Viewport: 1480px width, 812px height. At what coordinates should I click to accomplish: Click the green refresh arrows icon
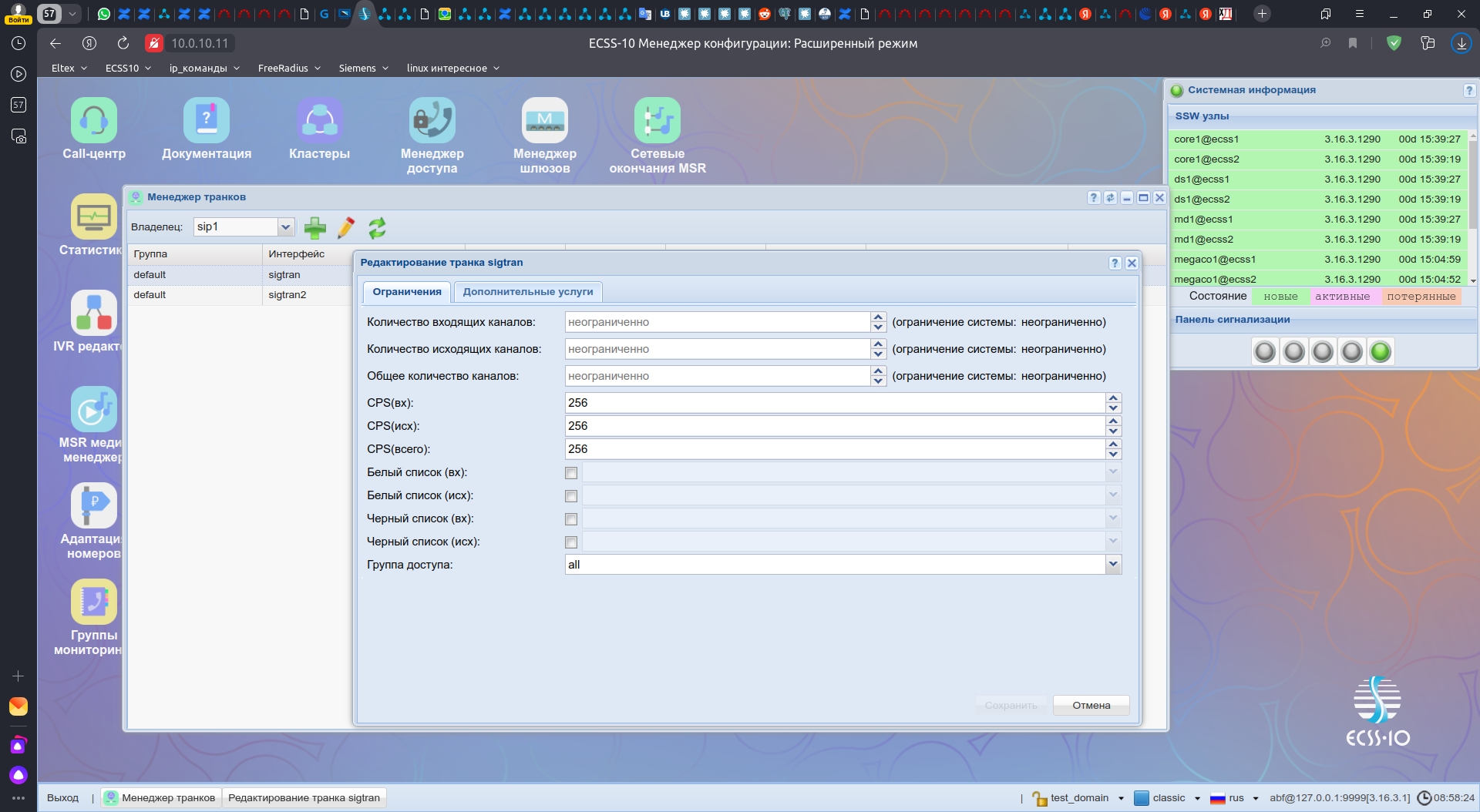point(377,227)
